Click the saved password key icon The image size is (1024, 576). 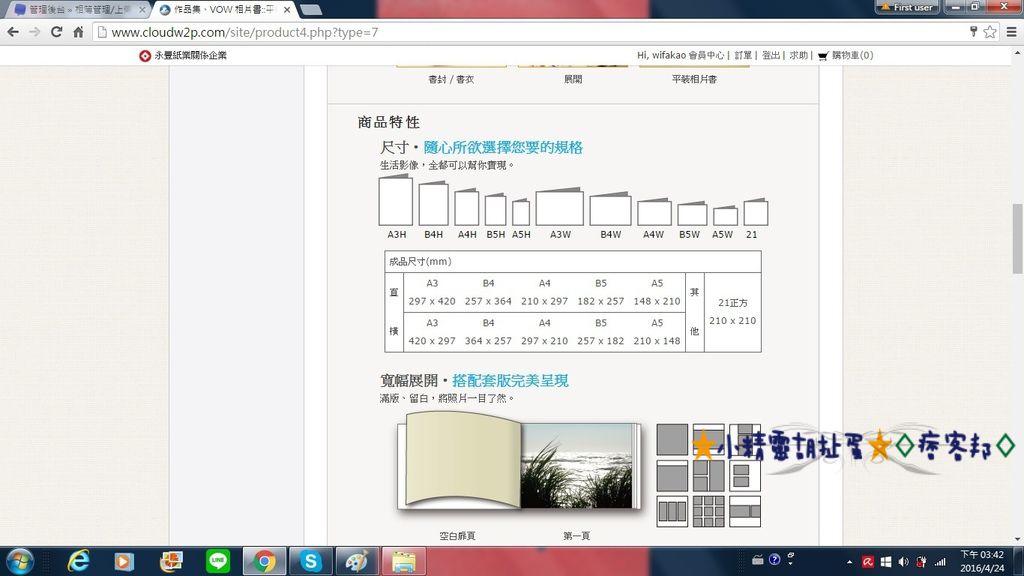coord(973,31)
